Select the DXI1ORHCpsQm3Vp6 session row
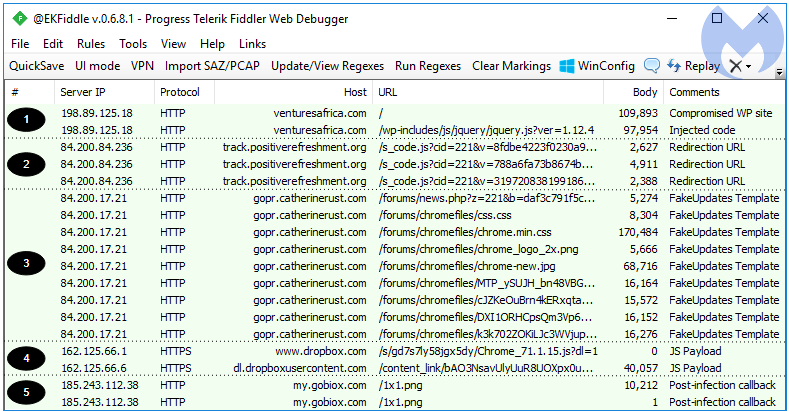Viewport: 789px width, 412px height. [x=394, y=317]
